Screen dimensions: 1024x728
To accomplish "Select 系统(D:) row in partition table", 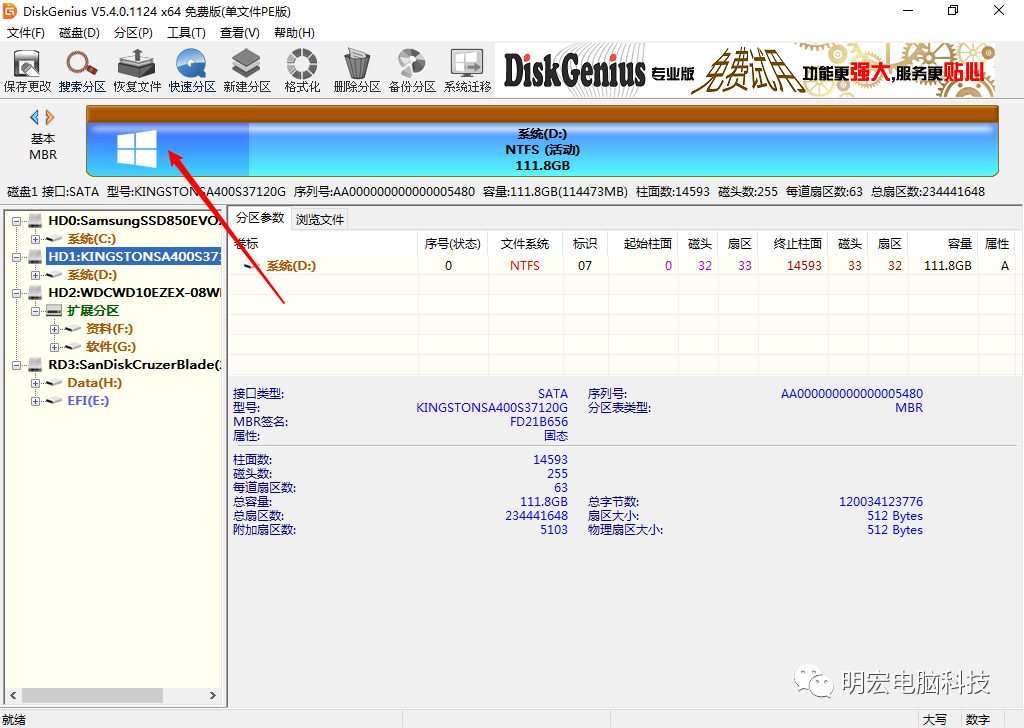I will (624, 266).
